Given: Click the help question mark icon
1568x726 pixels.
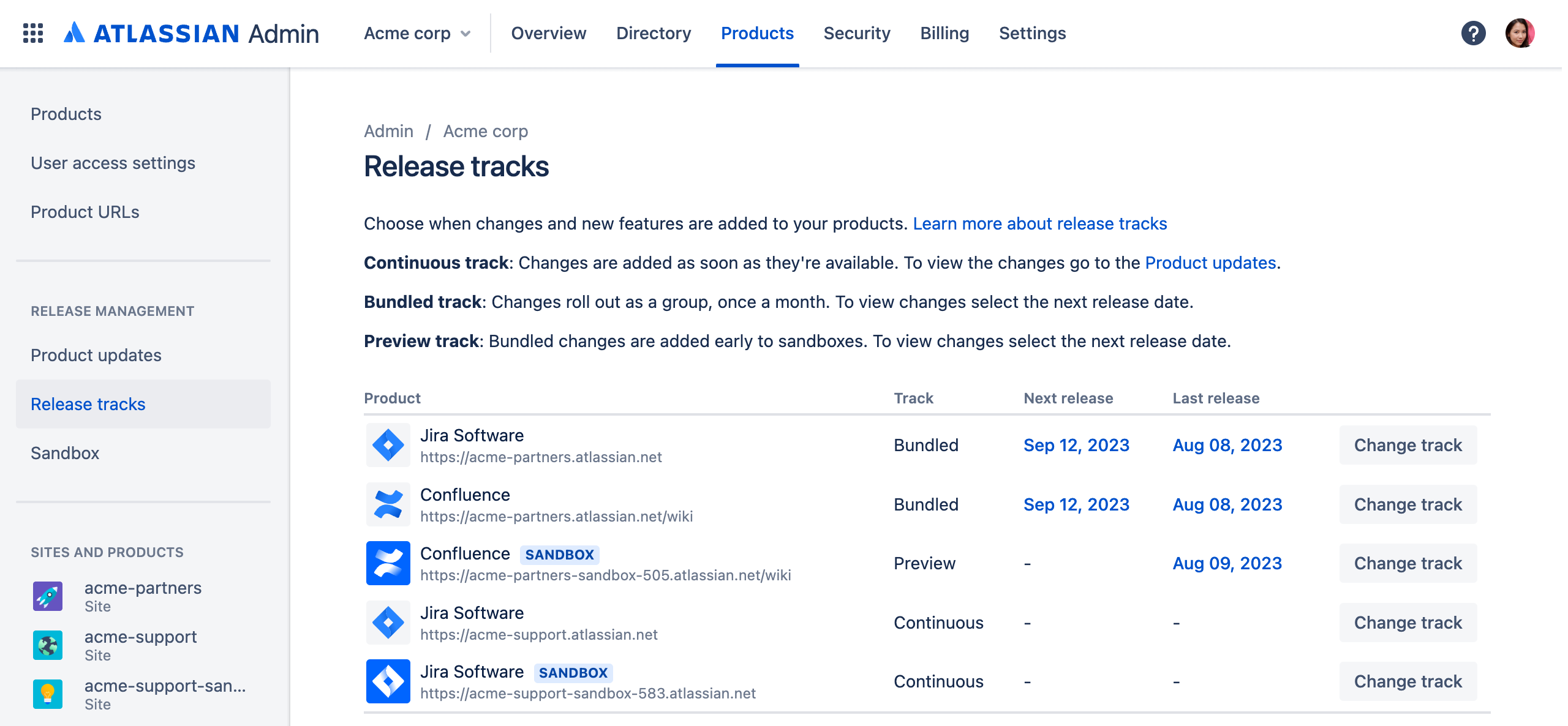Looking at the screenshot, I should tap(1476, 33).
